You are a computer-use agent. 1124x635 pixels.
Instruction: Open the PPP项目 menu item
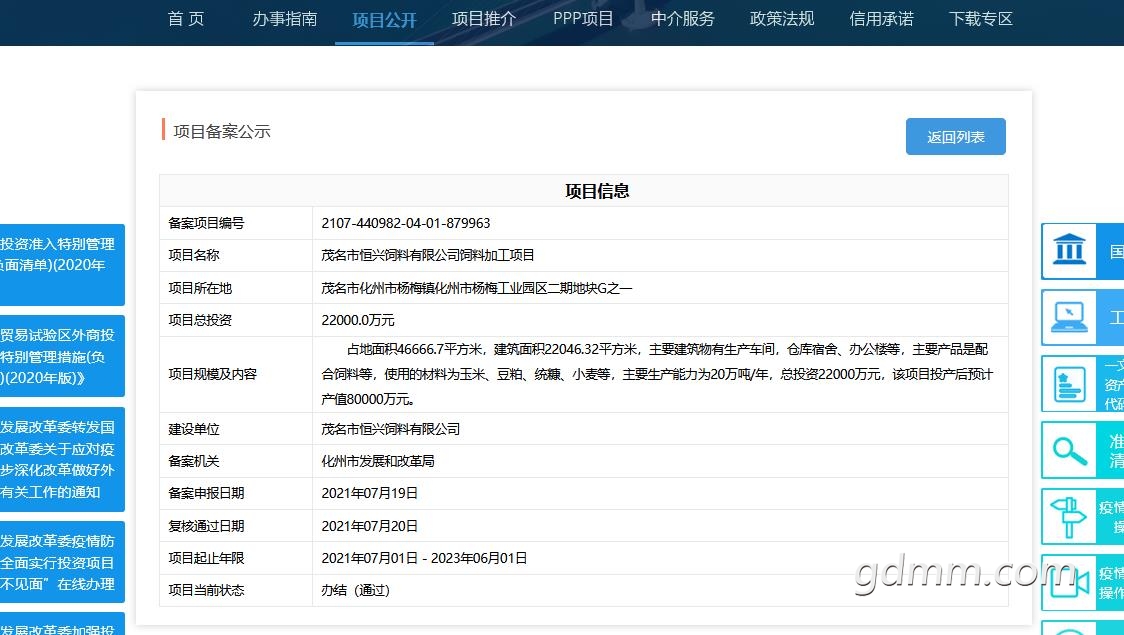[583, 19]
